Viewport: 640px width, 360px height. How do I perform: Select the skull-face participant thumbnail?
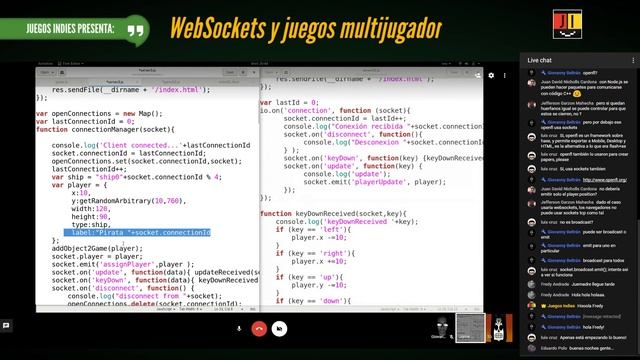click(441, 328)
